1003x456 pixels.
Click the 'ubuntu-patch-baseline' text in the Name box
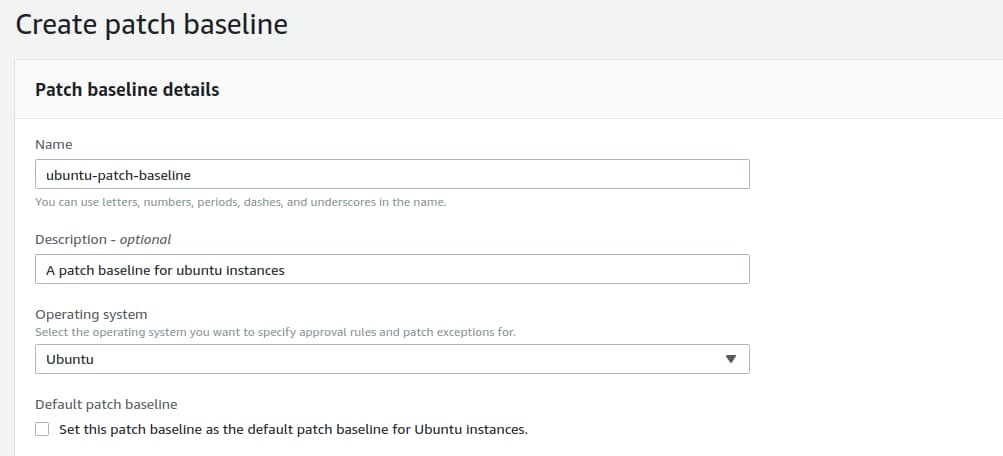(x=118, y=175)
